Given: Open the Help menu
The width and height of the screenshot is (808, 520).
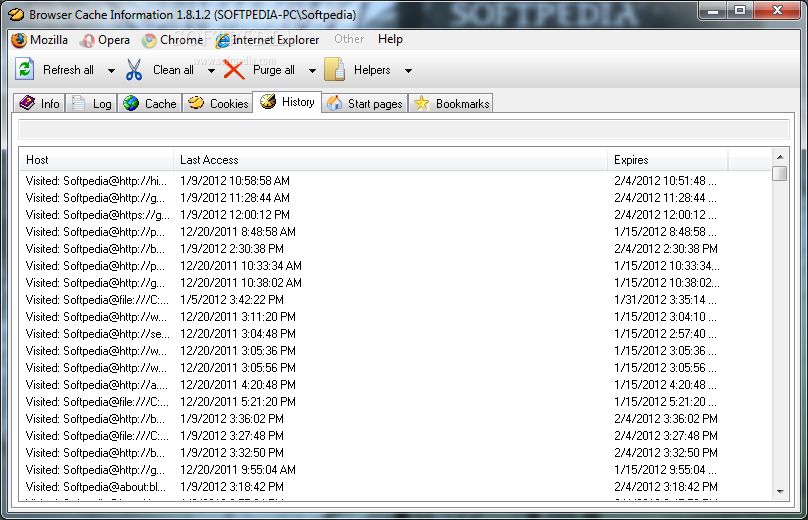Looking at the screenshot, I should point(390,39).
